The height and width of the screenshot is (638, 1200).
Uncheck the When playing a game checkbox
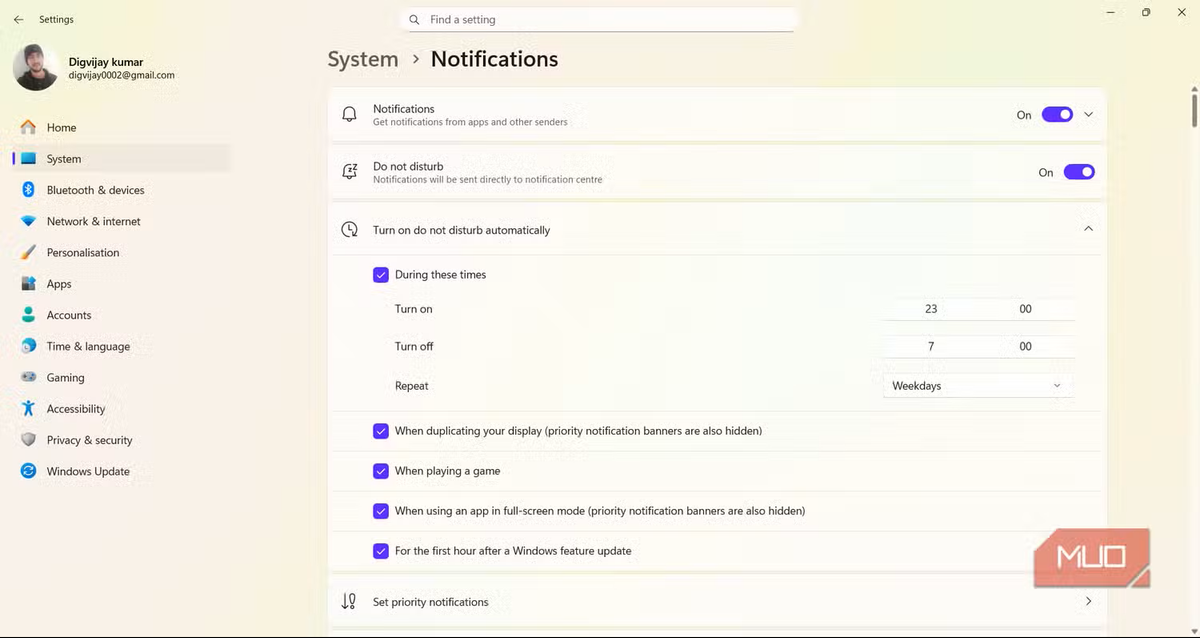coord(381,471)
